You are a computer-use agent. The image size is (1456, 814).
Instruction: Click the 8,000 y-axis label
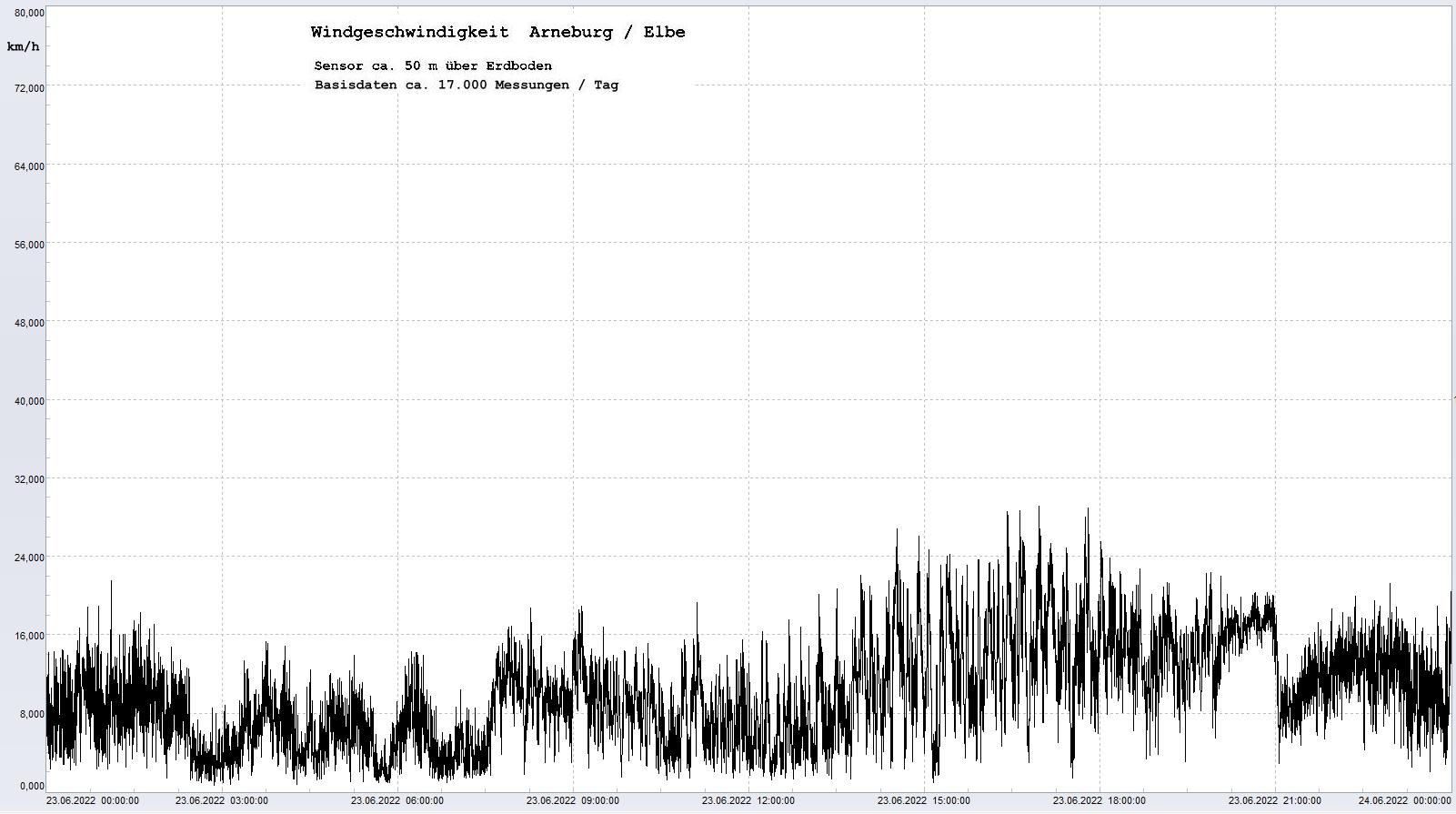32,713
